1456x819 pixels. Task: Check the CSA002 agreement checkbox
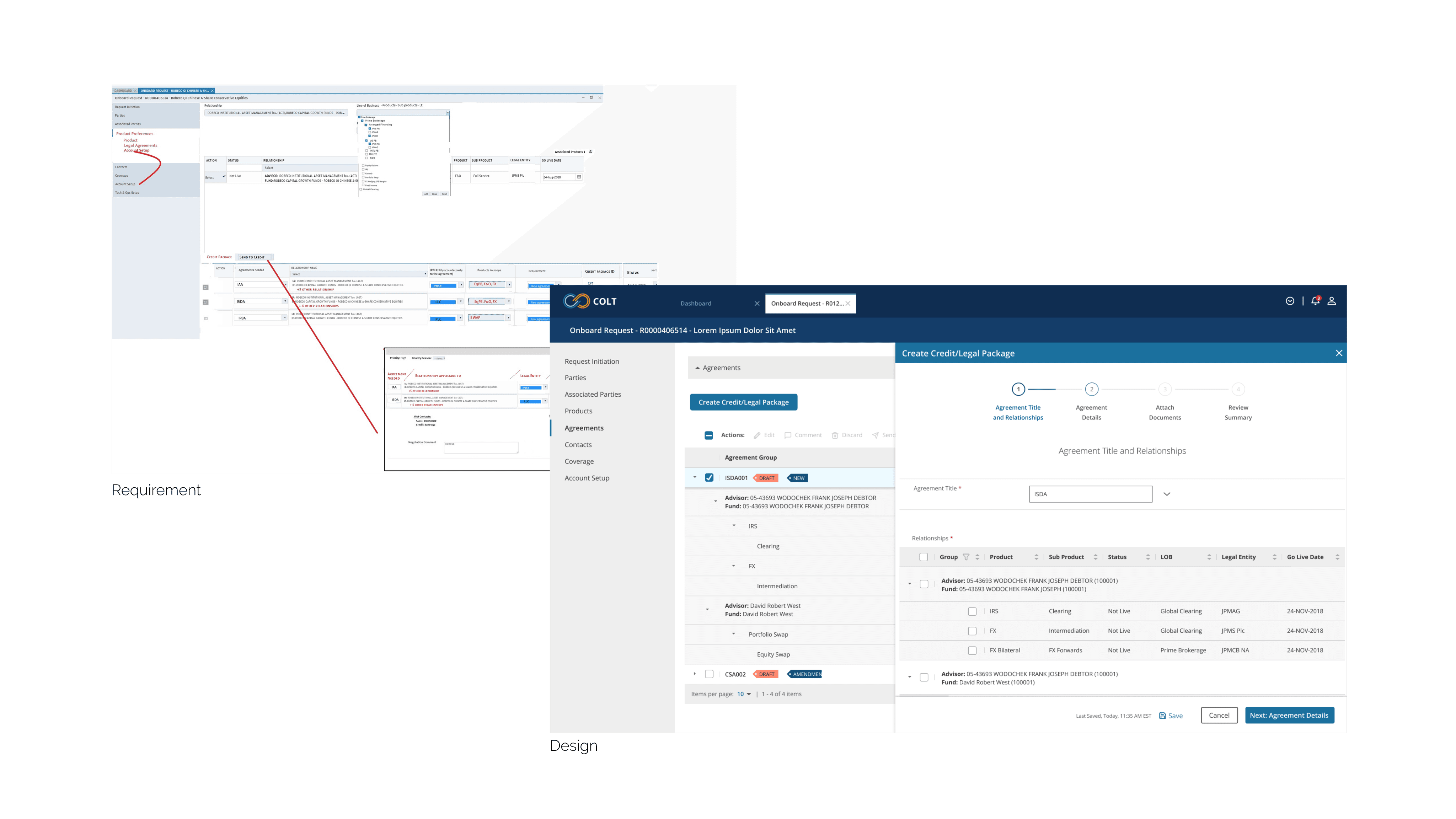coord(710,674)
